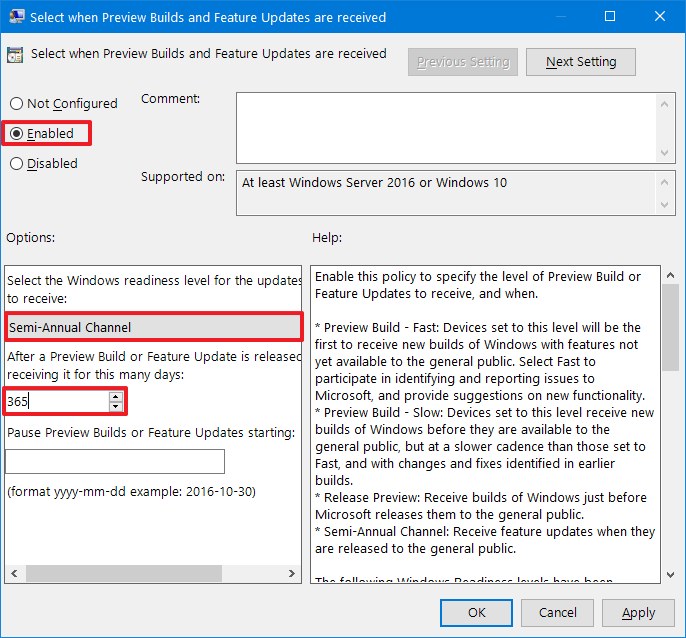Maximize the policy dialog window
Screen dimensions: 686x638
(x=610, y=17)
